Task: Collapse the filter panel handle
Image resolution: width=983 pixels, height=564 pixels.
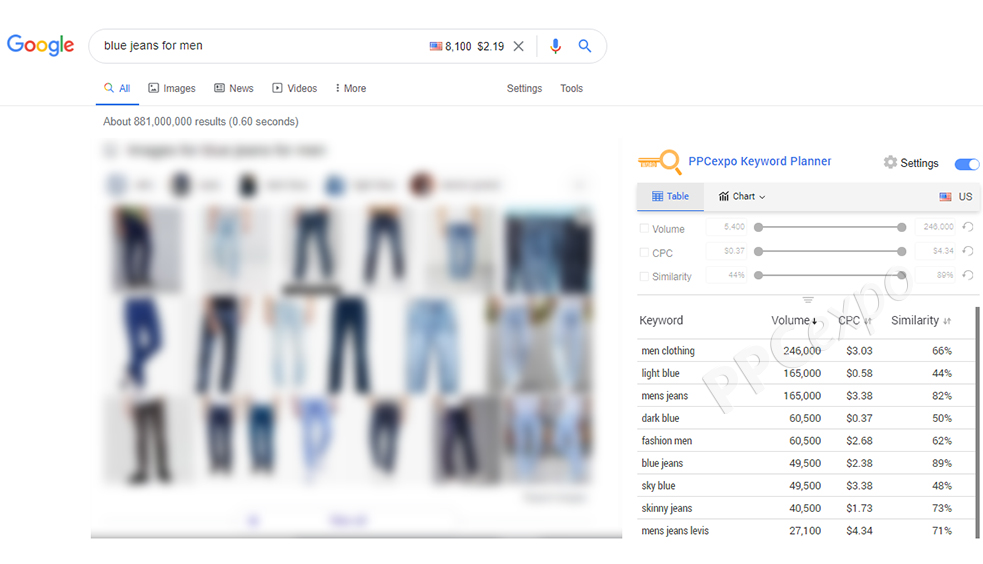Action: pyautogui.click(x=808, y=300)
